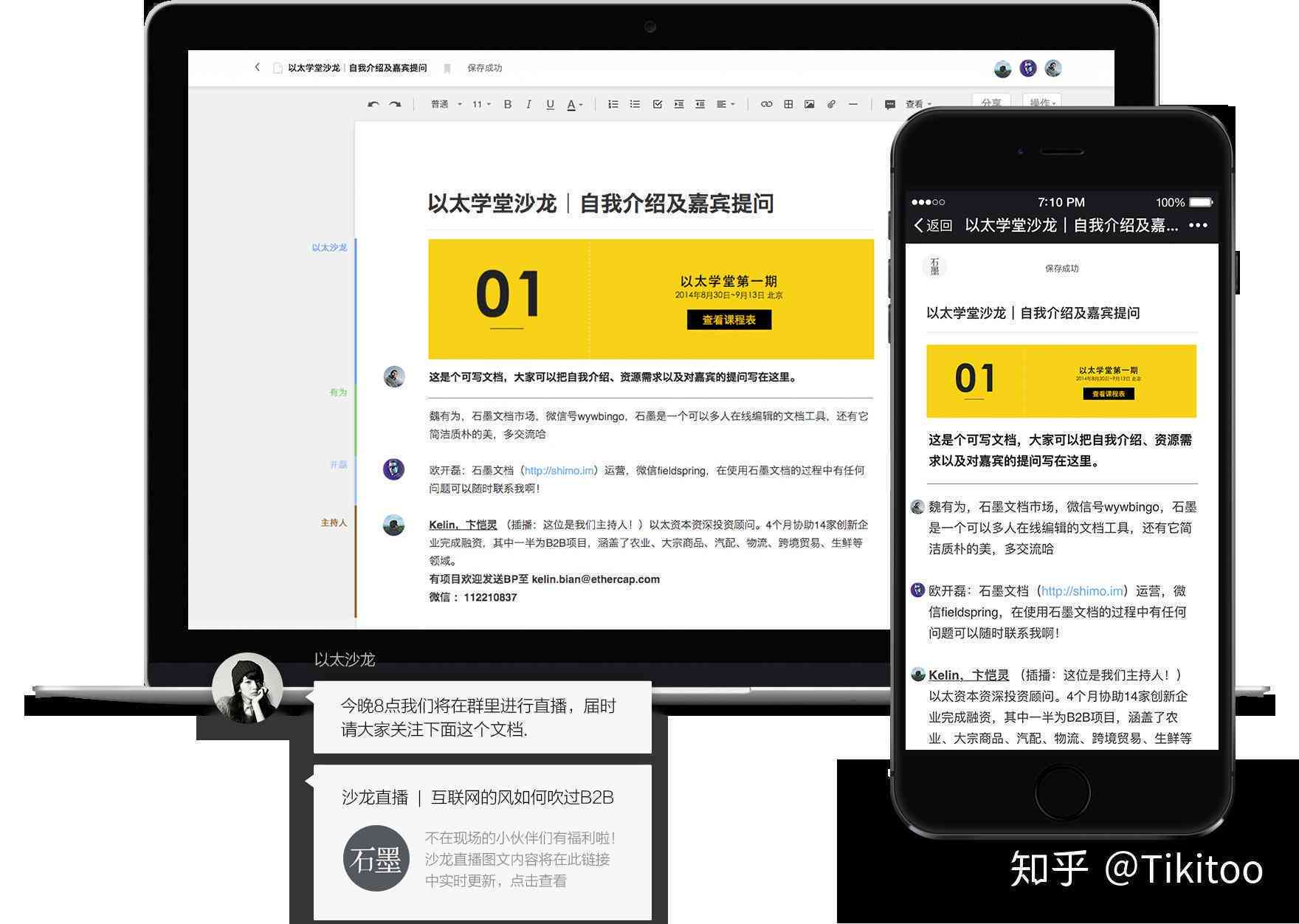The height and width of the screenshot is (924, 1299).
Task: Tap the http://shimo.im link on the phone
Action: click(1082, 591)
